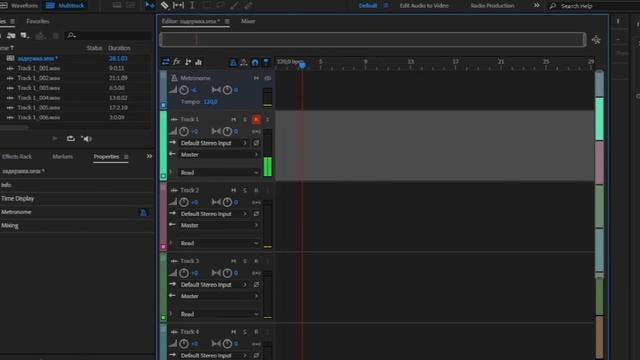Click Track 1 polarity reverse icon
This screenshot has height=360, width=640.
click(x=256, y=143)
